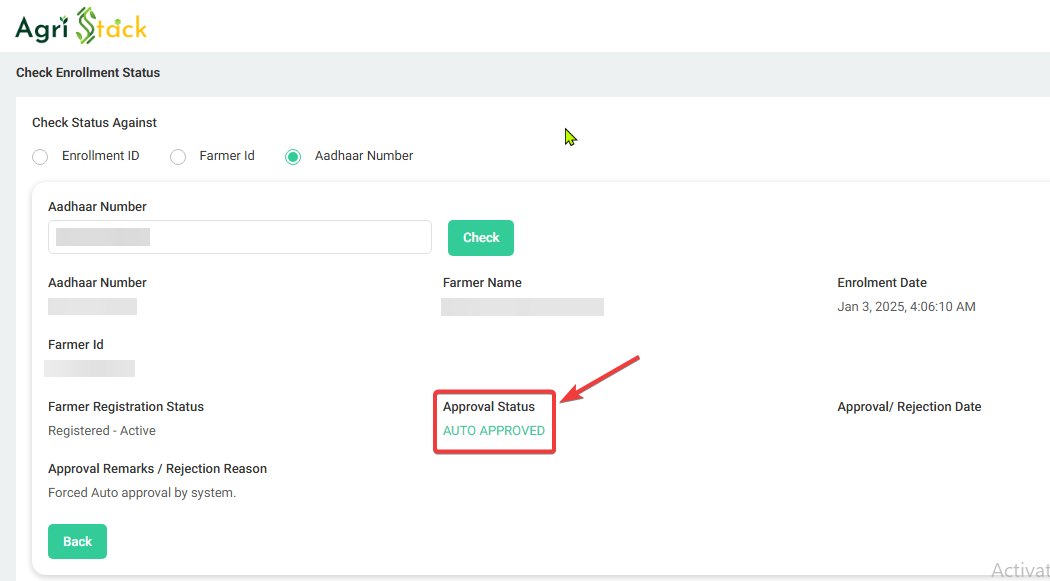The width and height of the screenshot is (1050, 581).
Task: Select the Enrollment ID radio button
Action: [x=40, y=157]
